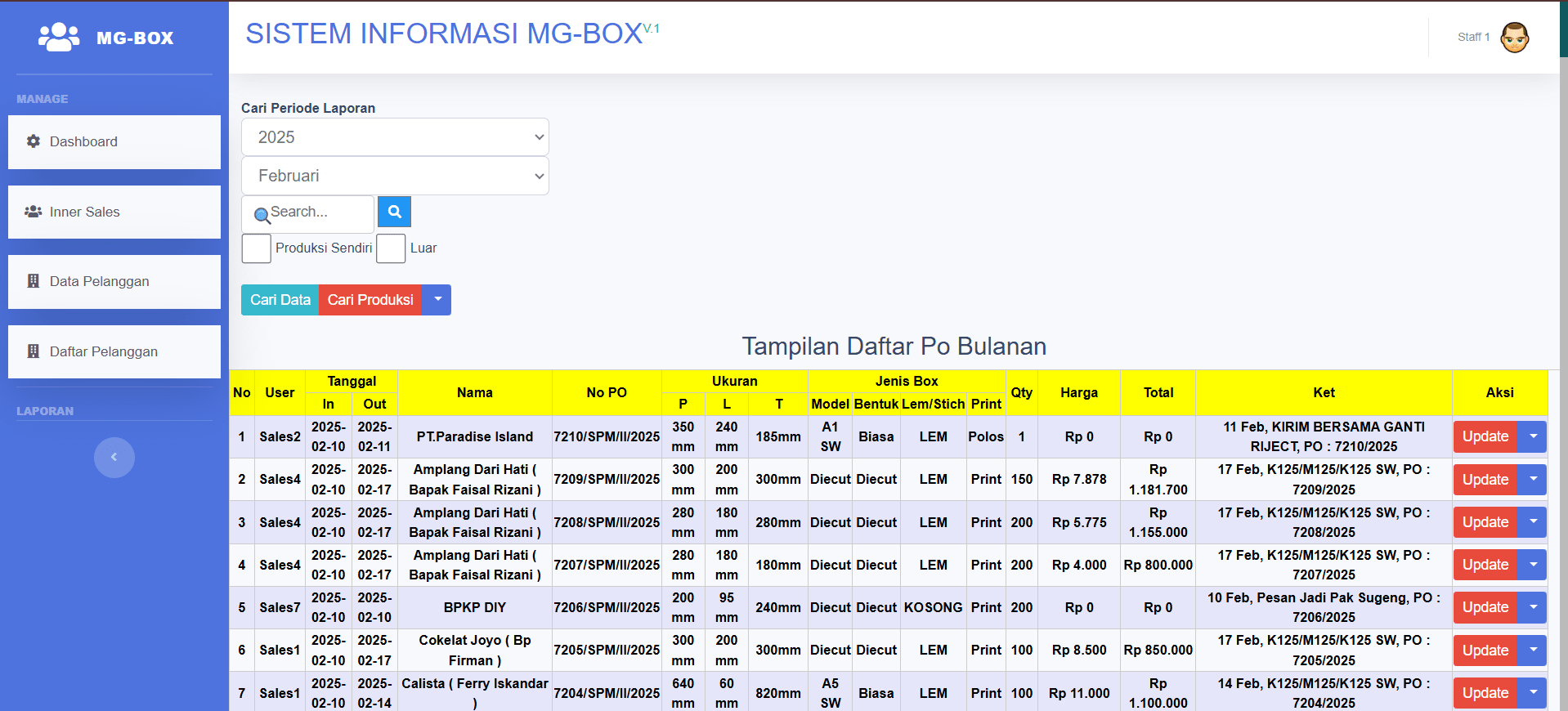Tick the Produksi Sendiri checkbox
This screenshot has height=711, width=1568.
[256, 248]
